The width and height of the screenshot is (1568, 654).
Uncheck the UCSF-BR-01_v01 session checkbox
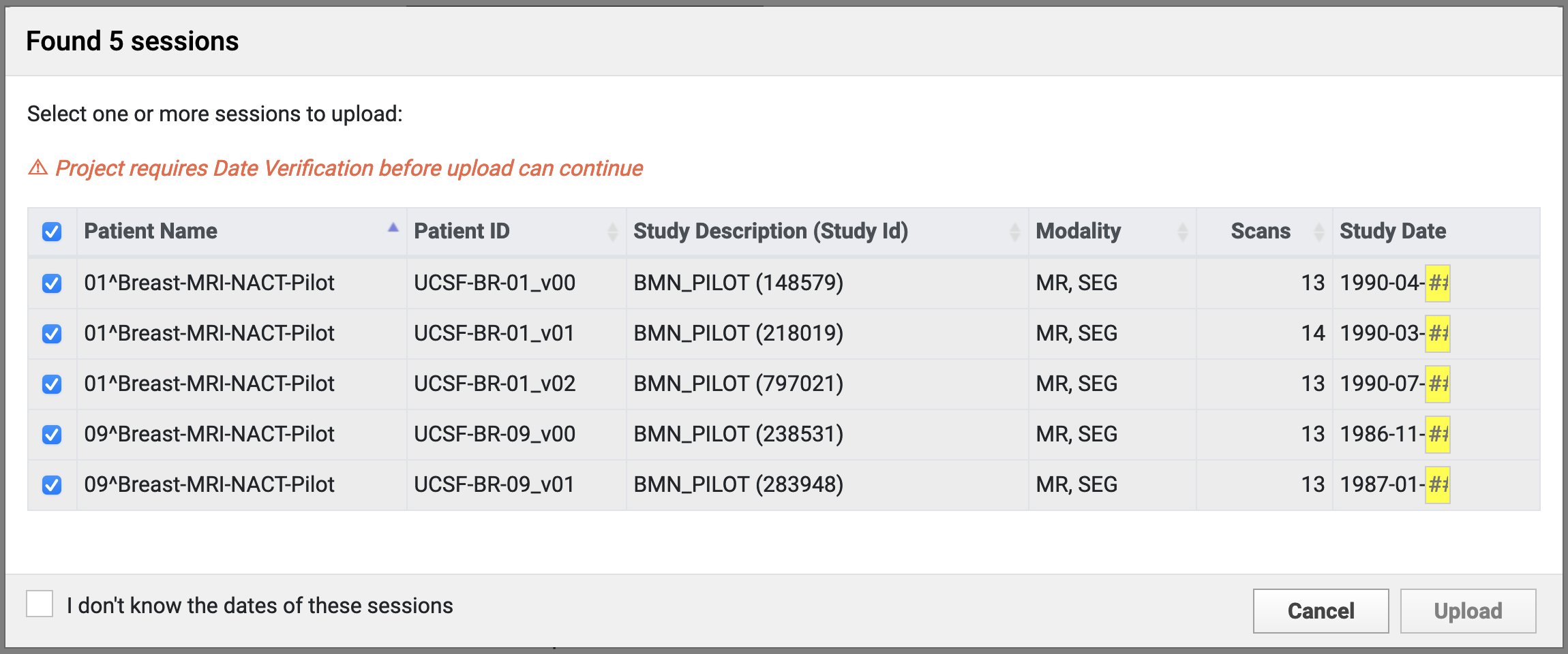[52, 334]
